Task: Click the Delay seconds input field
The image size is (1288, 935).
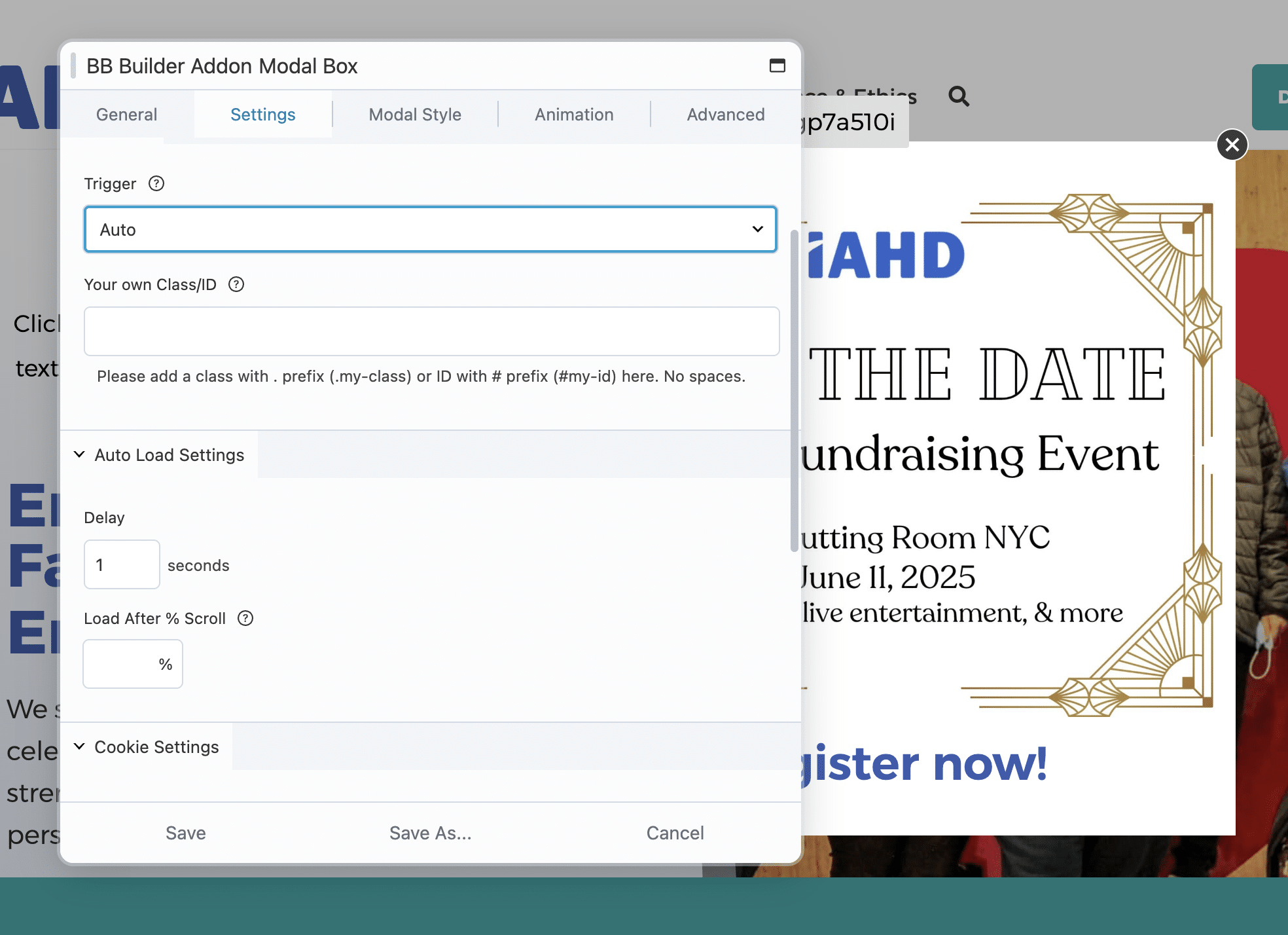Action: pos(122,564)
